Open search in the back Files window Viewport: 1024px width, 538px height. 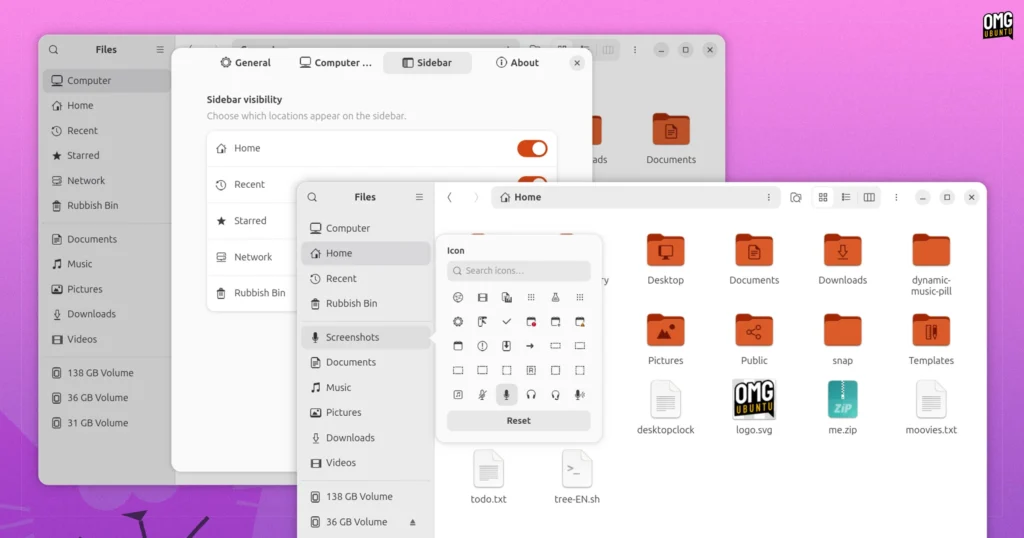pyautogui.click(x=54, y=50)
